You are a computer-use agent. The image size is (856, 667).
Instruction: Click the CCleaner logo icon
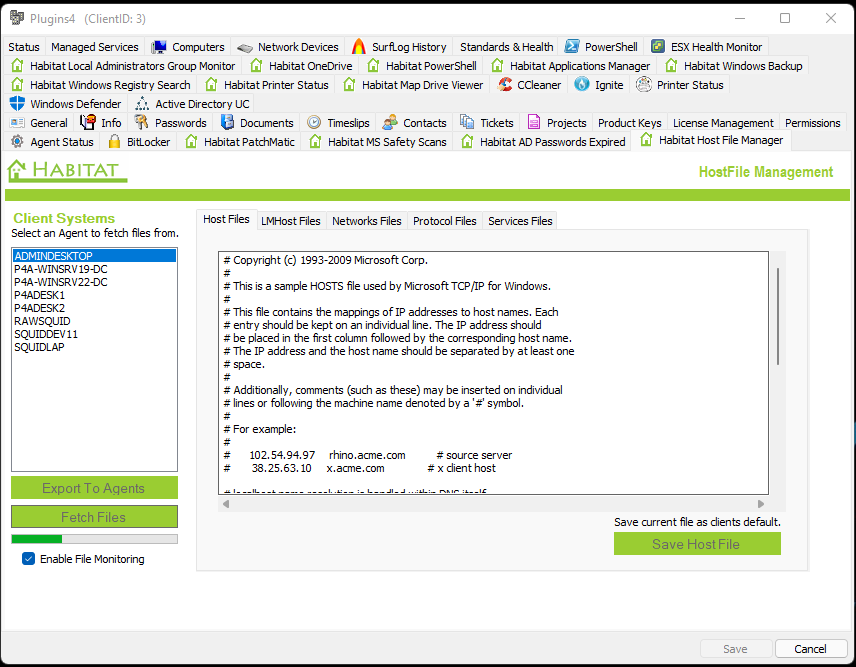[x=505, y=85]
